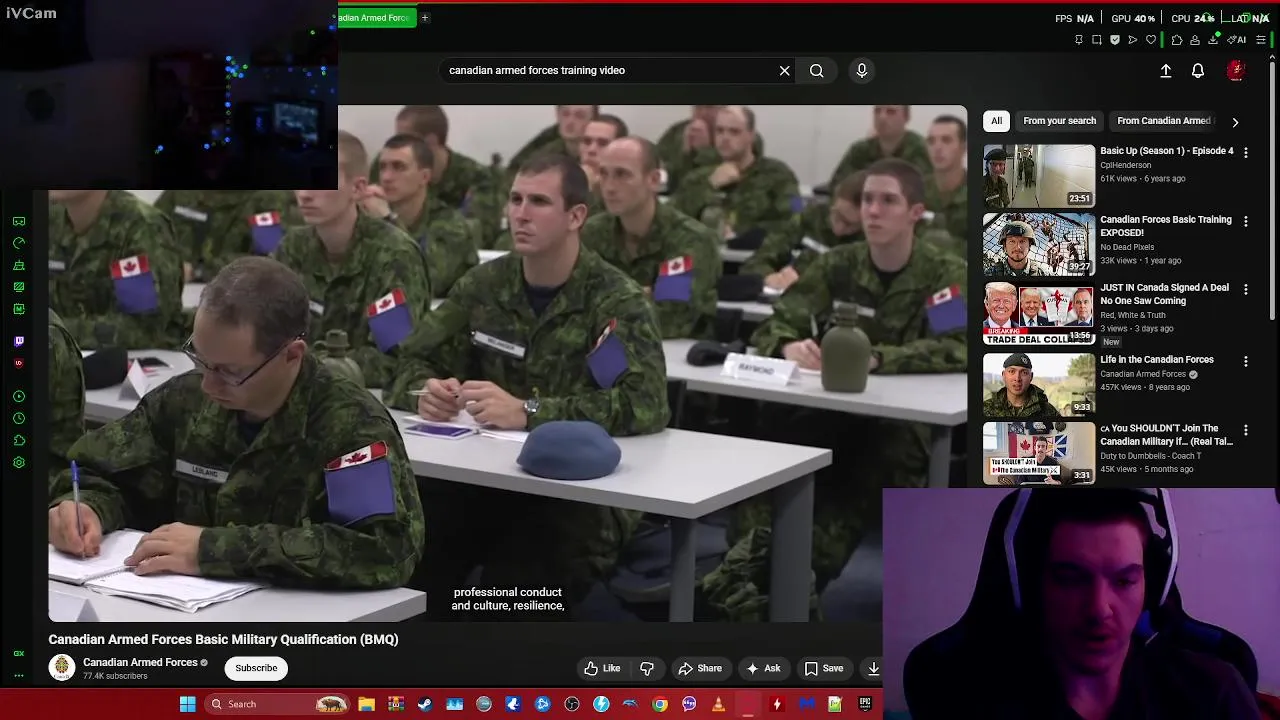
Task: Open the Windows Start menu
Action: pos(187,704)
